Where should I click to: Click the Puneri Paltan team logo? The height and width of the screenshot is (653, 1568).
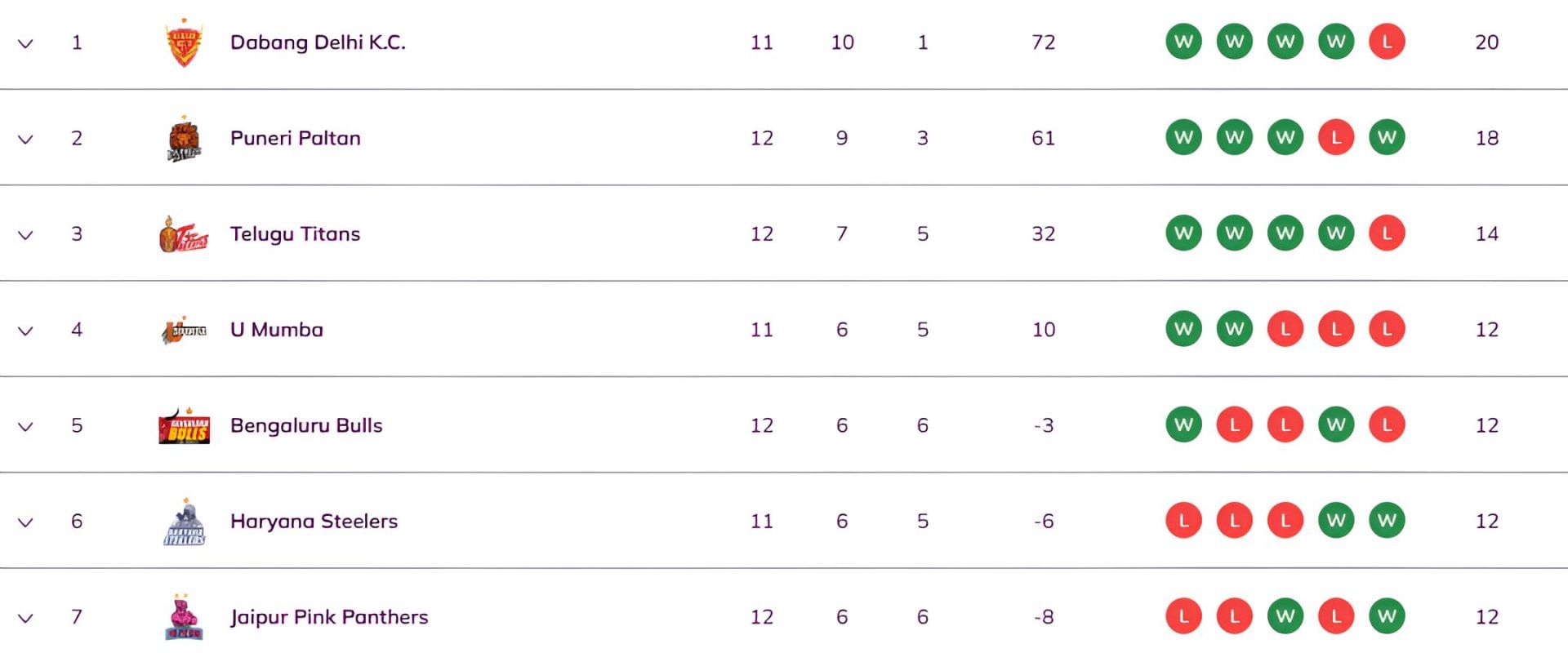click(184, 139)
